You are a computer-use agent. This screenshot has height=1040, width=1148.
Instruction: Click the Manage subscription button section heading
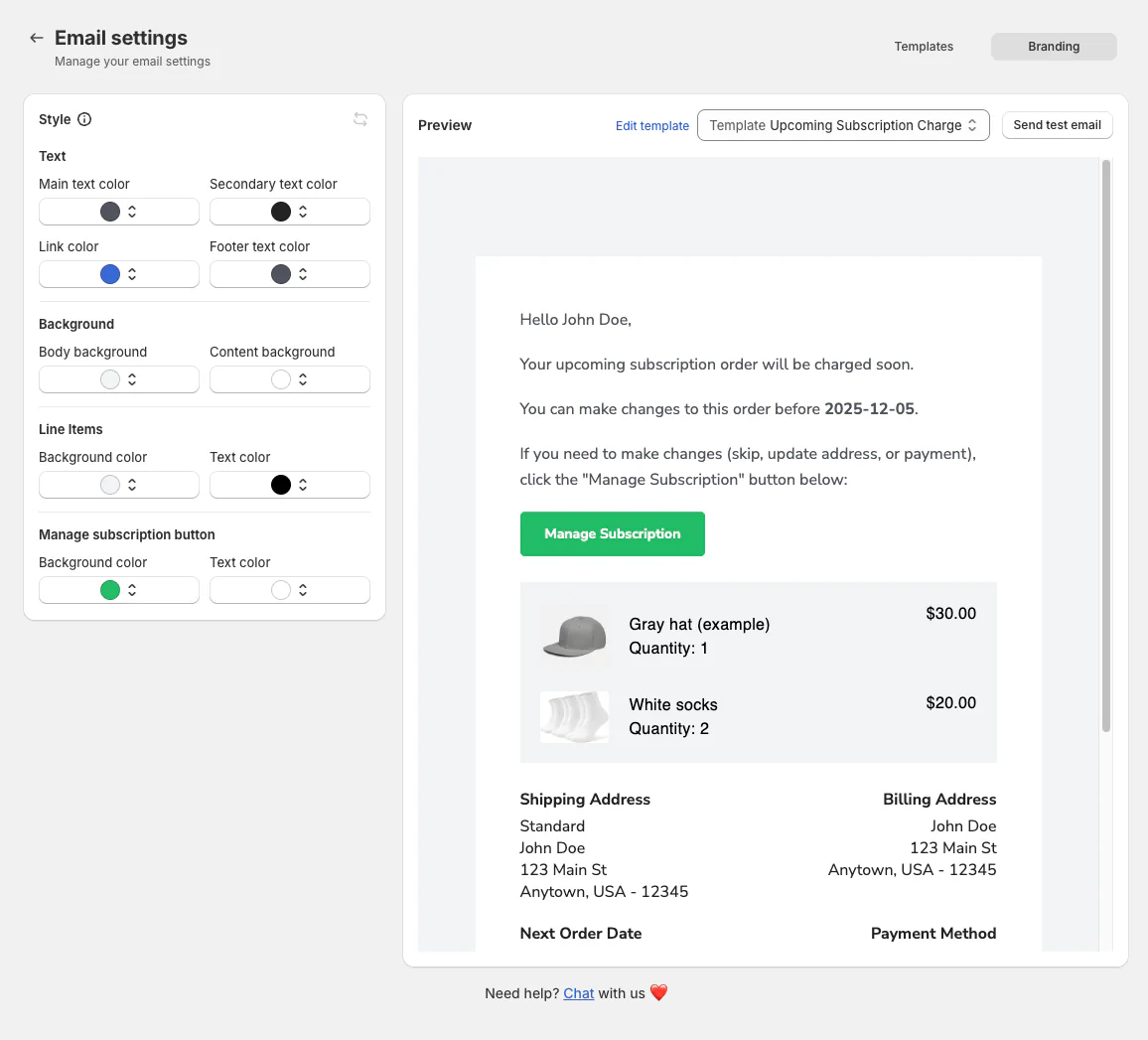(127, 534)
